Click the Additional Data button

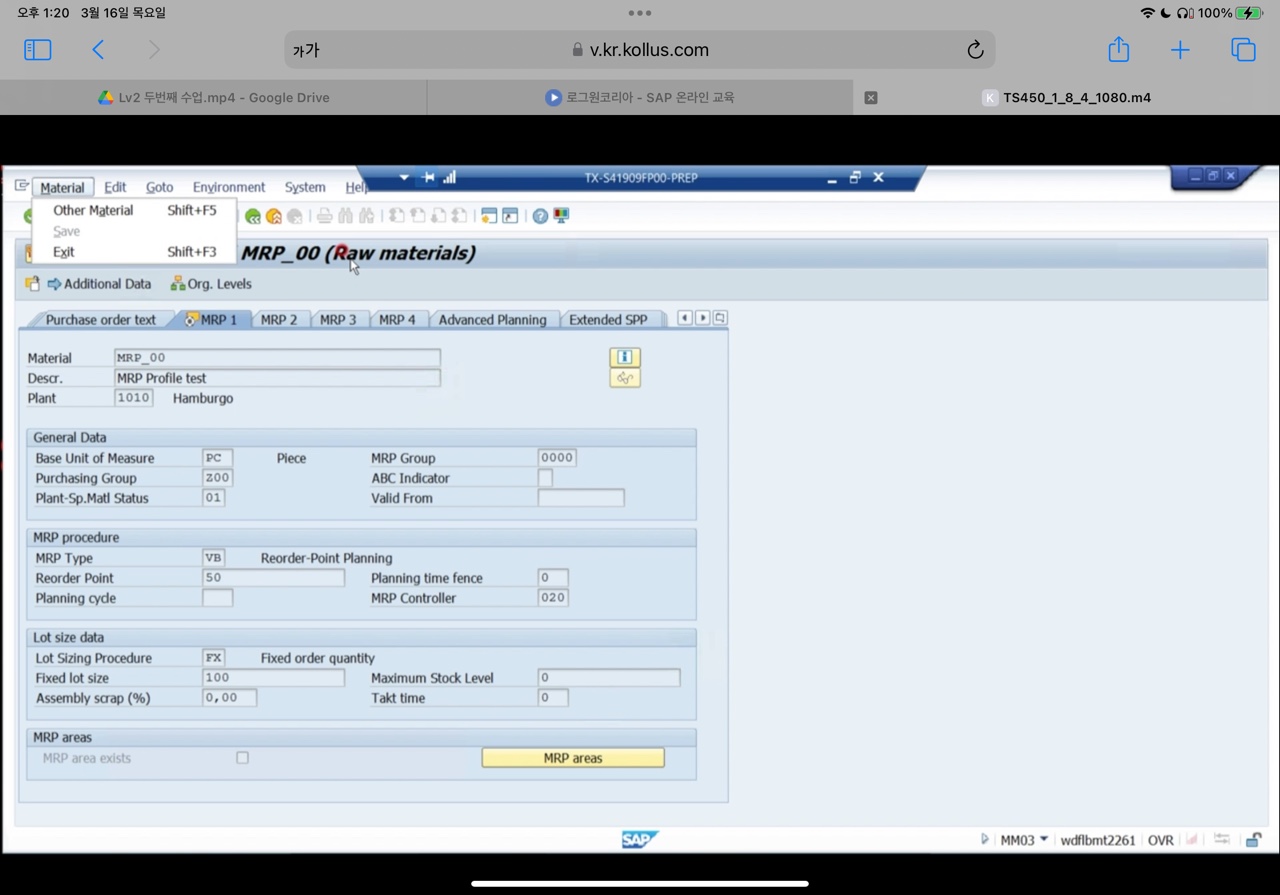point(99,284)
